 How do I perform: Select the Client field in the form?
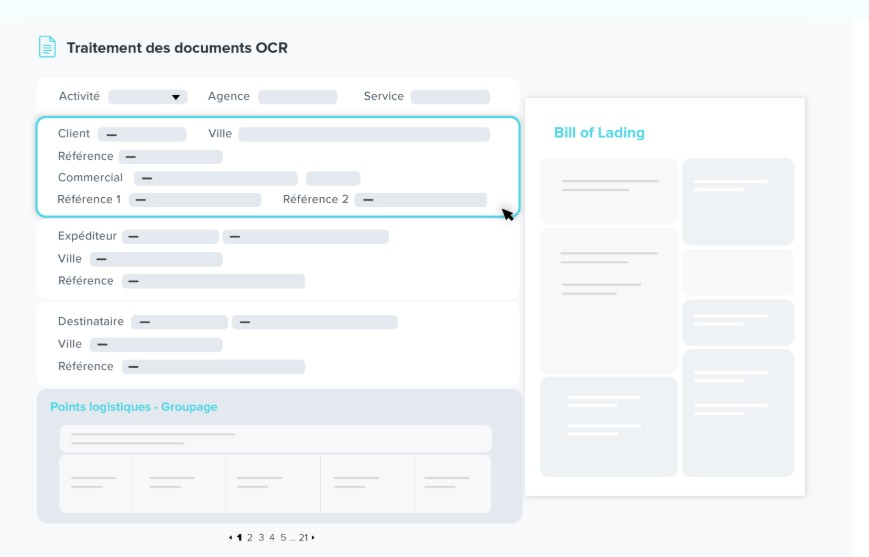click(142, 134)
